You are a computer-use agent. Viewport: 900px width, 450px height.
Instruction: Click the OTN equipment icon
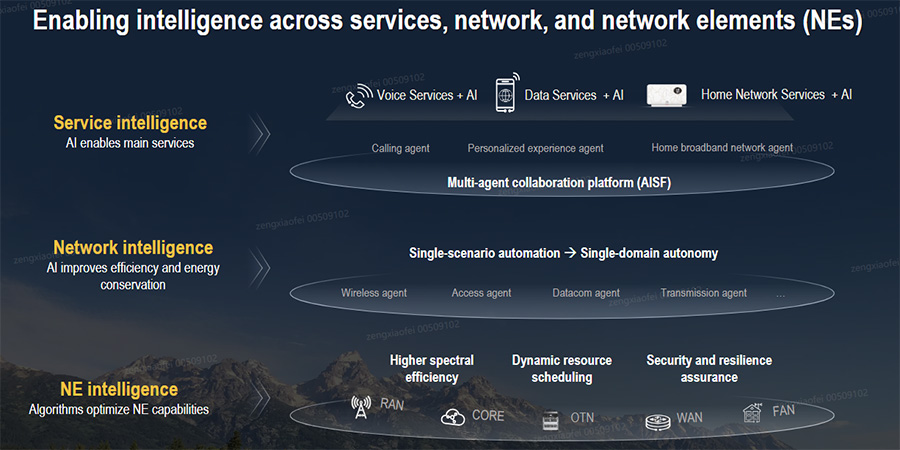point(550,421)
